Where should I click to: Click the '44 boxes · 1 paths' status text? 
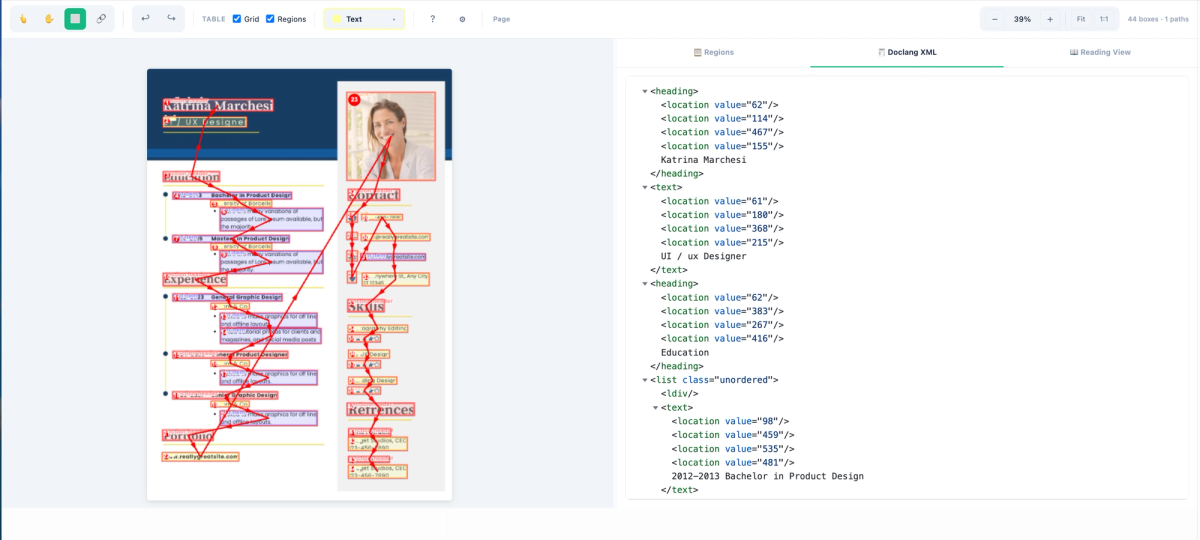point(1158,19)
